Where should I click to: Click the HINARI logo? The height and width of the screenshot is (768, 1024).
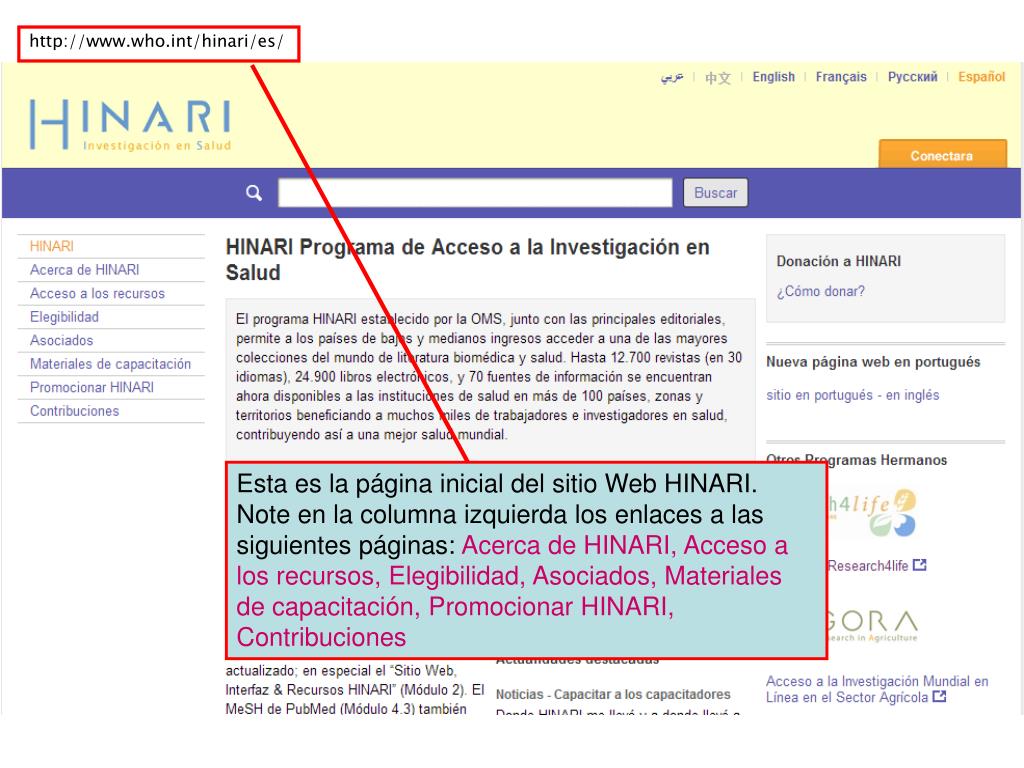click(131, 125)
